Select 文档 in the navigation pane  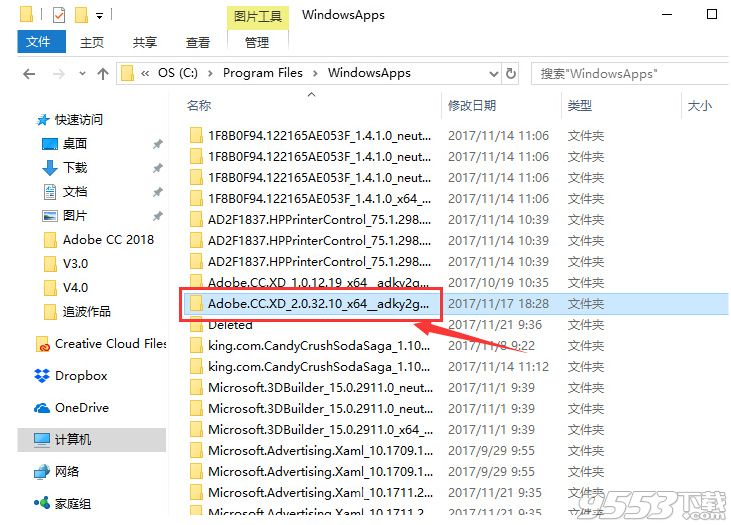point(75,191)
